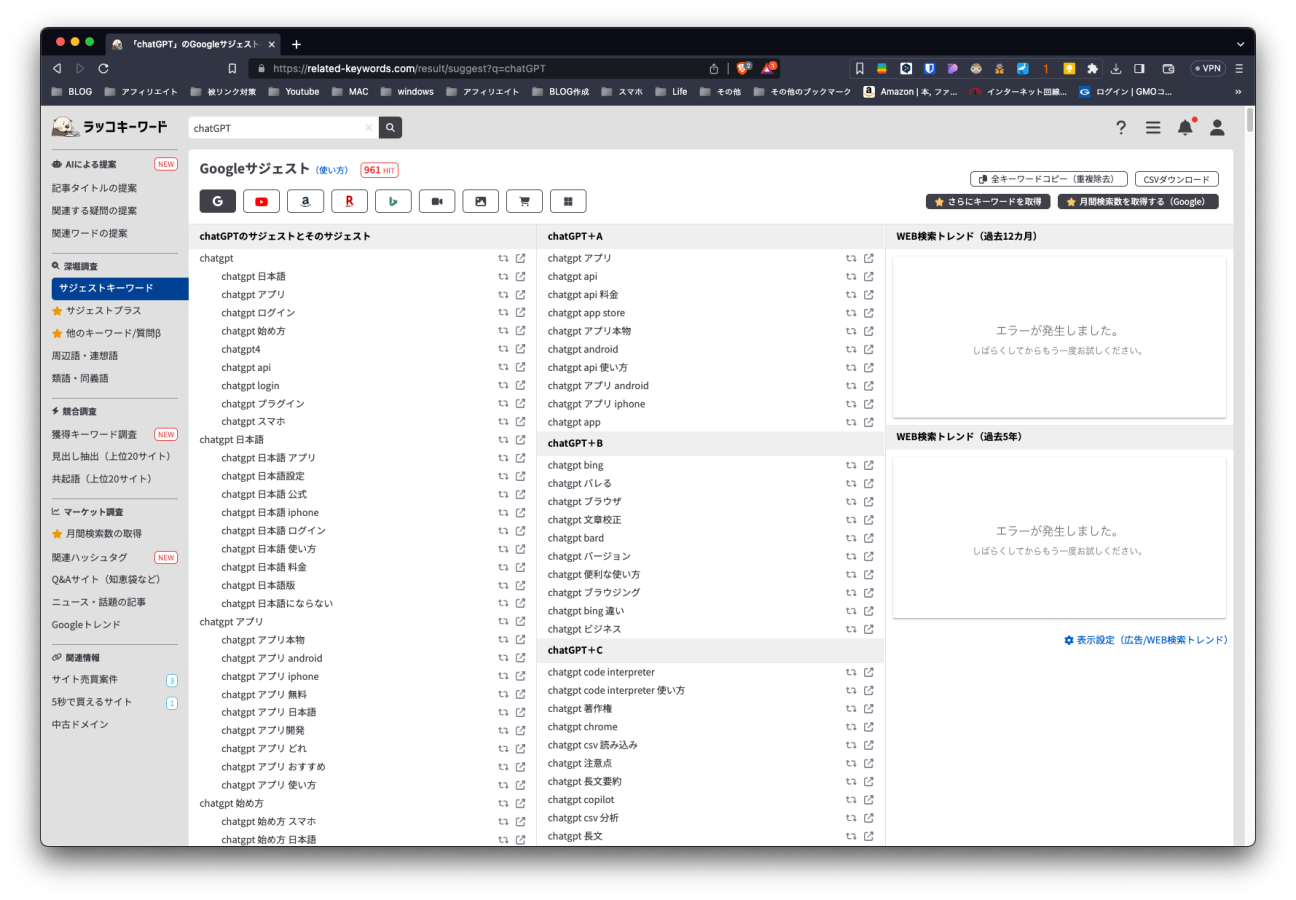Select the Google suggest source icon
The height and width of the screenshot is (900, 1296).
pyautogui.click(x=217, y=201)
